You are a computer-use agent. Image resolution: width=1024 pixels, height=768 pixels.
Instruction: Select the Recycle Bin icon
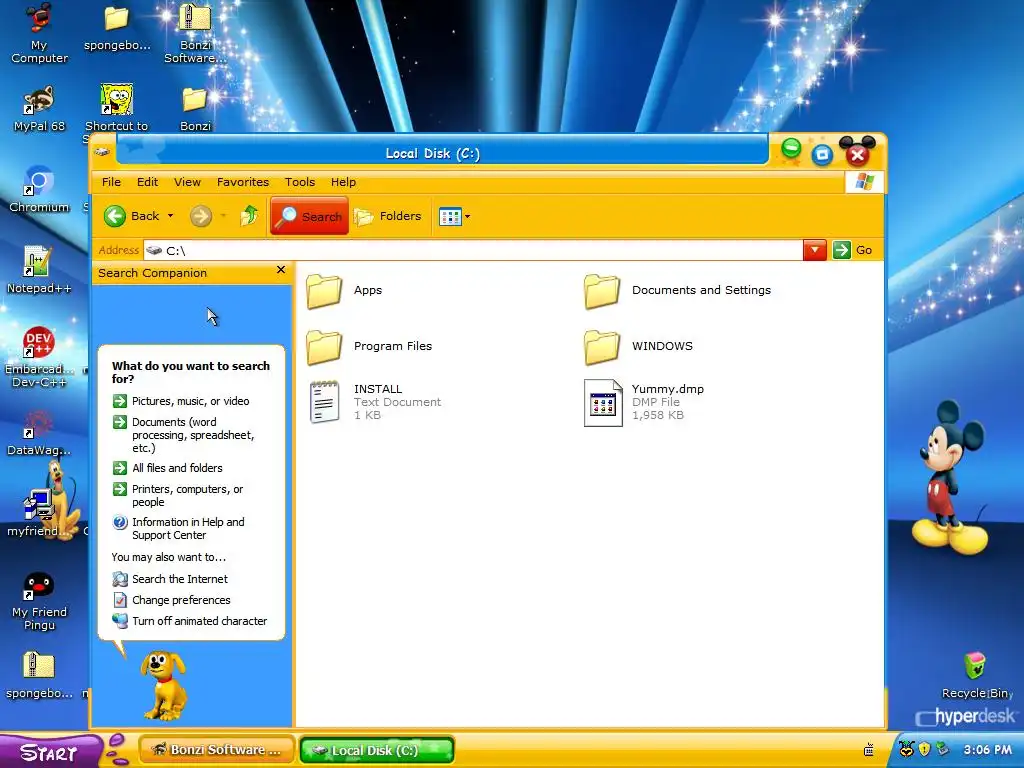(x=976, y=675)
